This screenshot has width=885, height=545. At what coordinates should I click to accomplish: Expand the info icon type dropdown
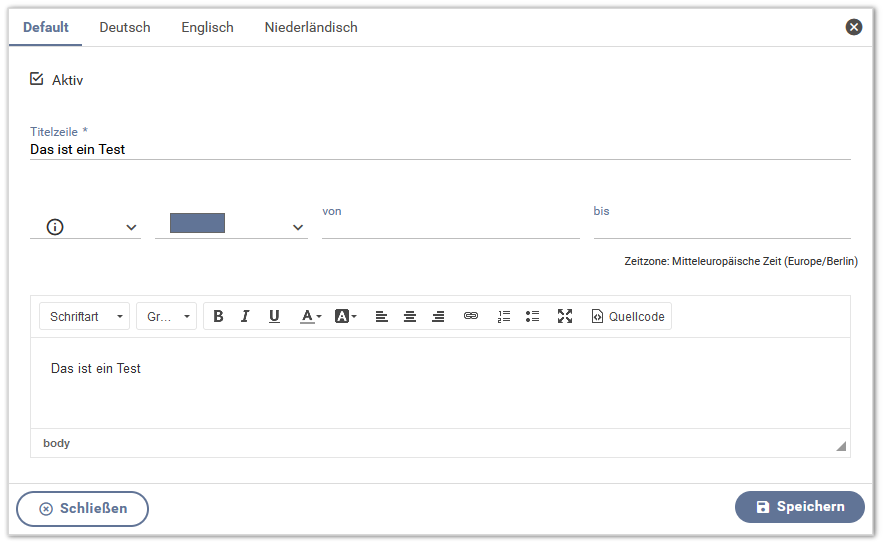(x=86, y=227)
